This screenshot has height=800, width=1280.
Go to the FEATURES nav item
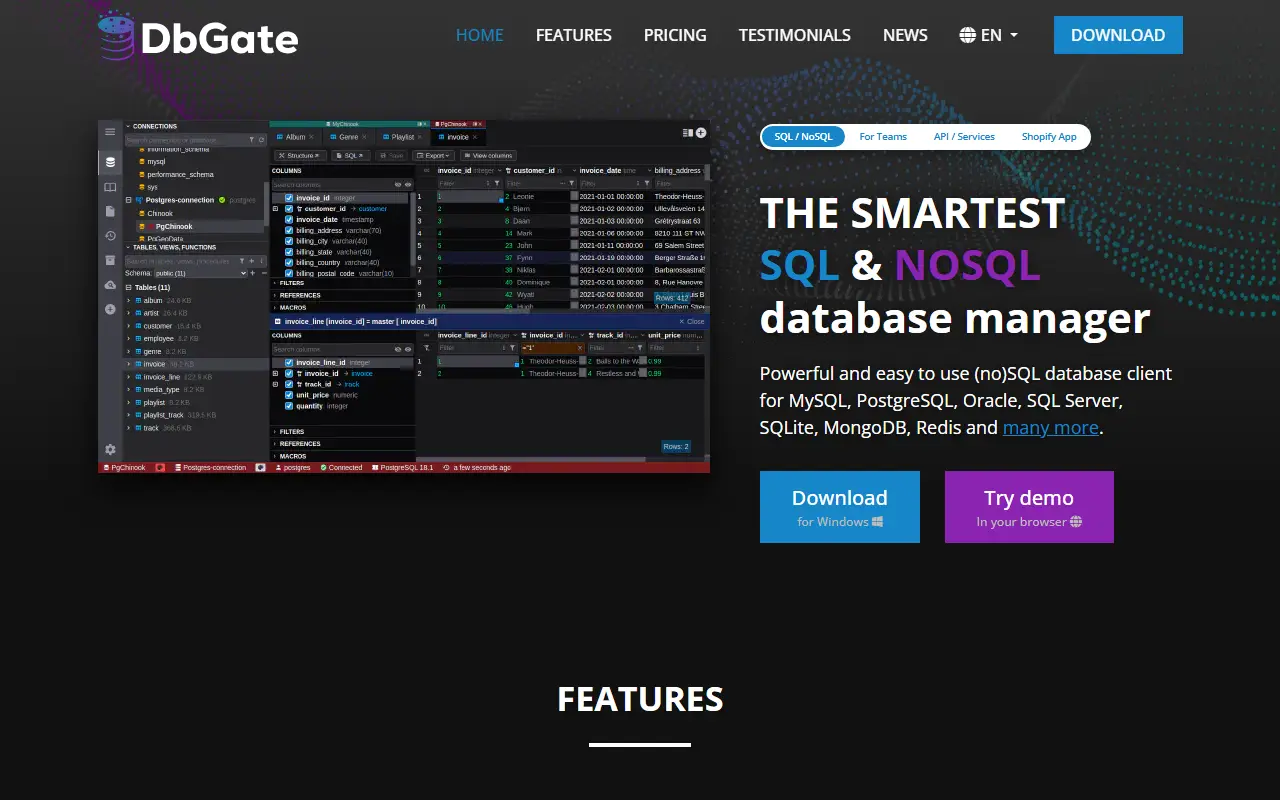coord(574,35)
